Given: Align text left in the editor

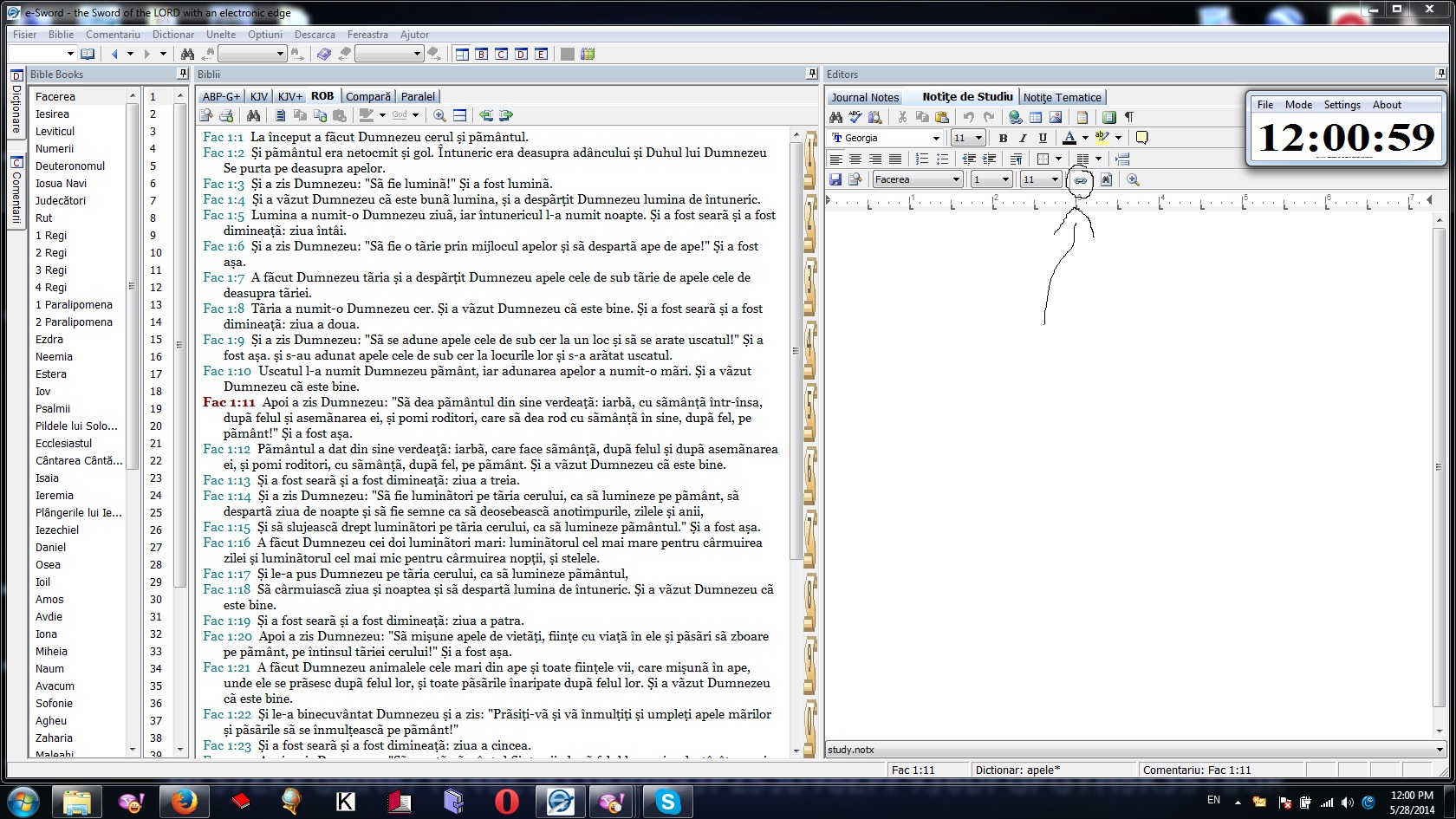Looking at the screenshot, I should (x=835, y=159).
